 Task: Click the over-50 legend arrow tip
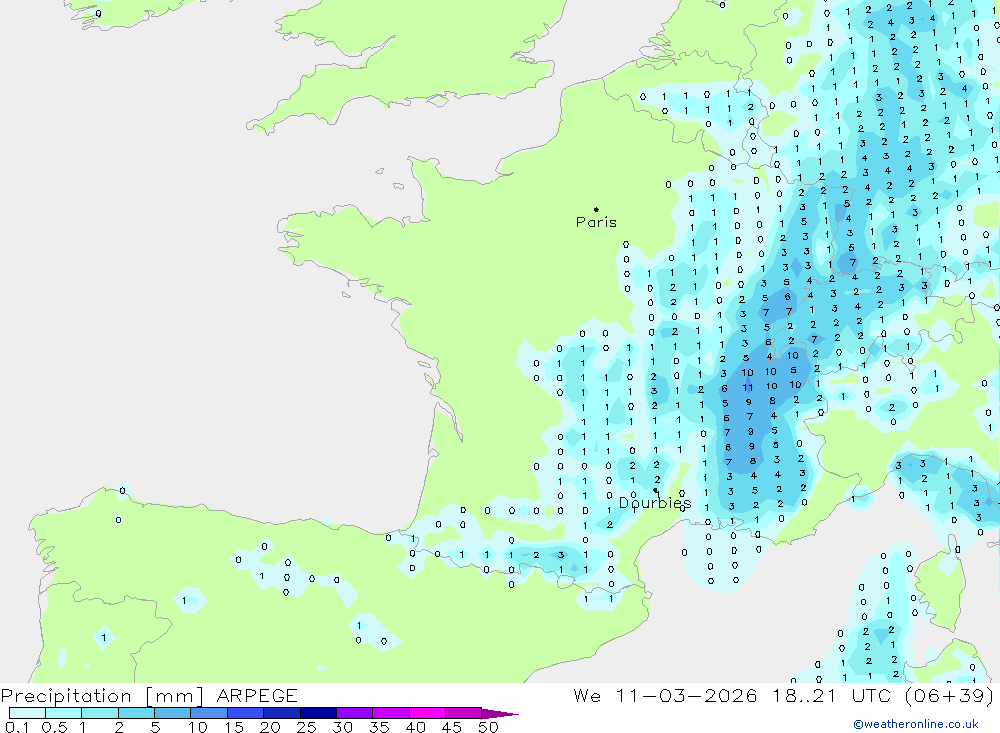(x=501, y=714)
